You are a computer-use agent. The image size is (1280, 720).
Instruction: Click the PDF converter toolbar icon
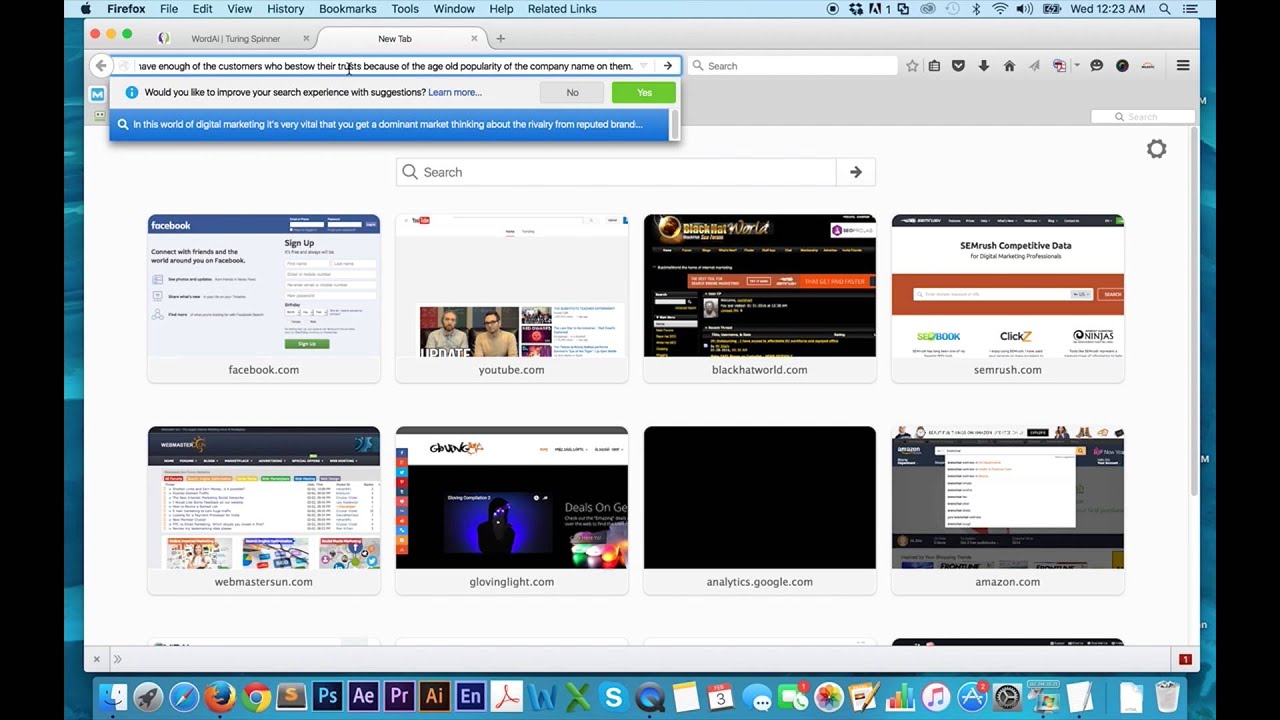point(1059,66)
